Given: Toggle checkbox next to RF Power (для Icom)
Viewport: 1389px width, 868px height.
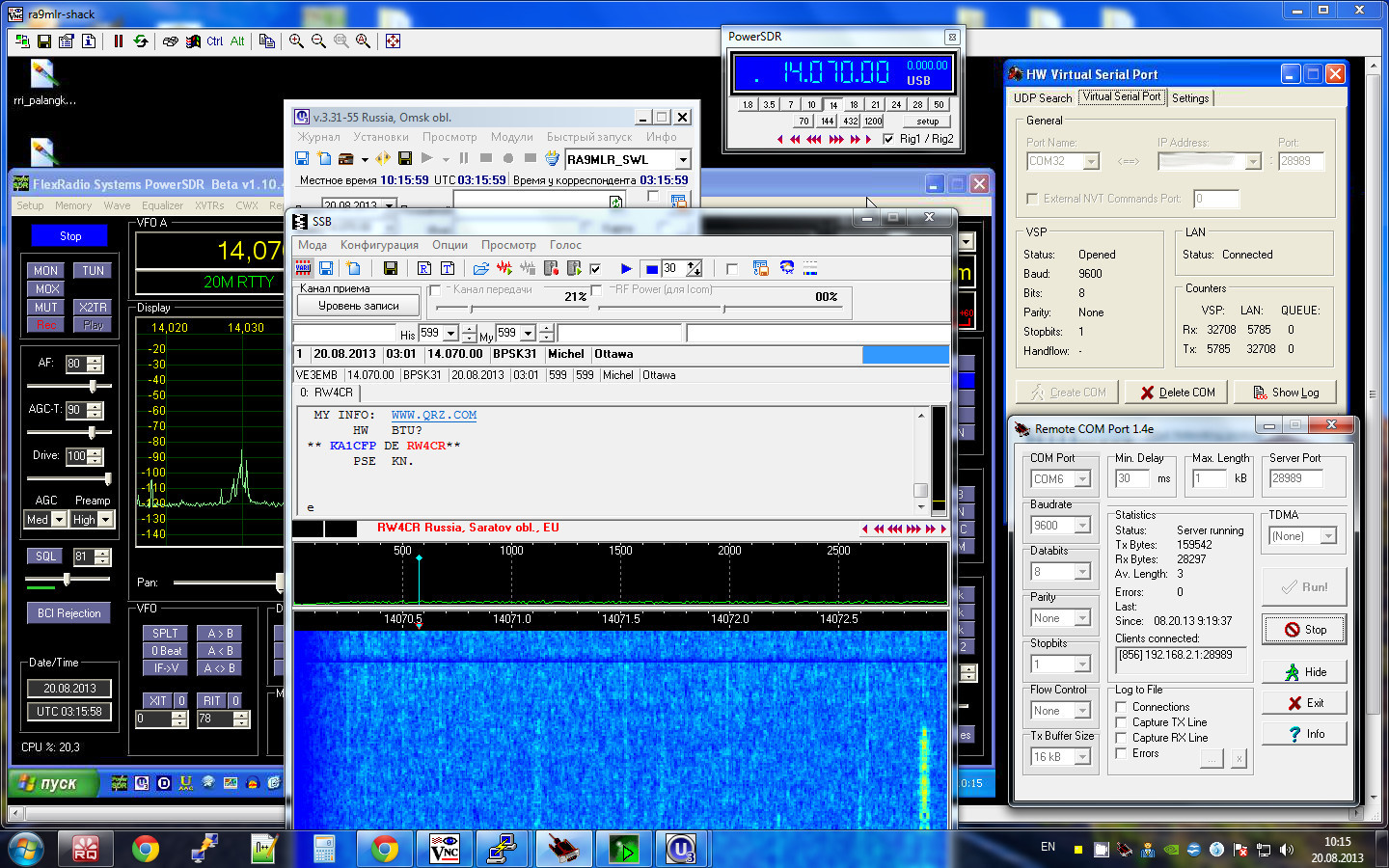Looking at the screenshot, I should click(596, 290).
